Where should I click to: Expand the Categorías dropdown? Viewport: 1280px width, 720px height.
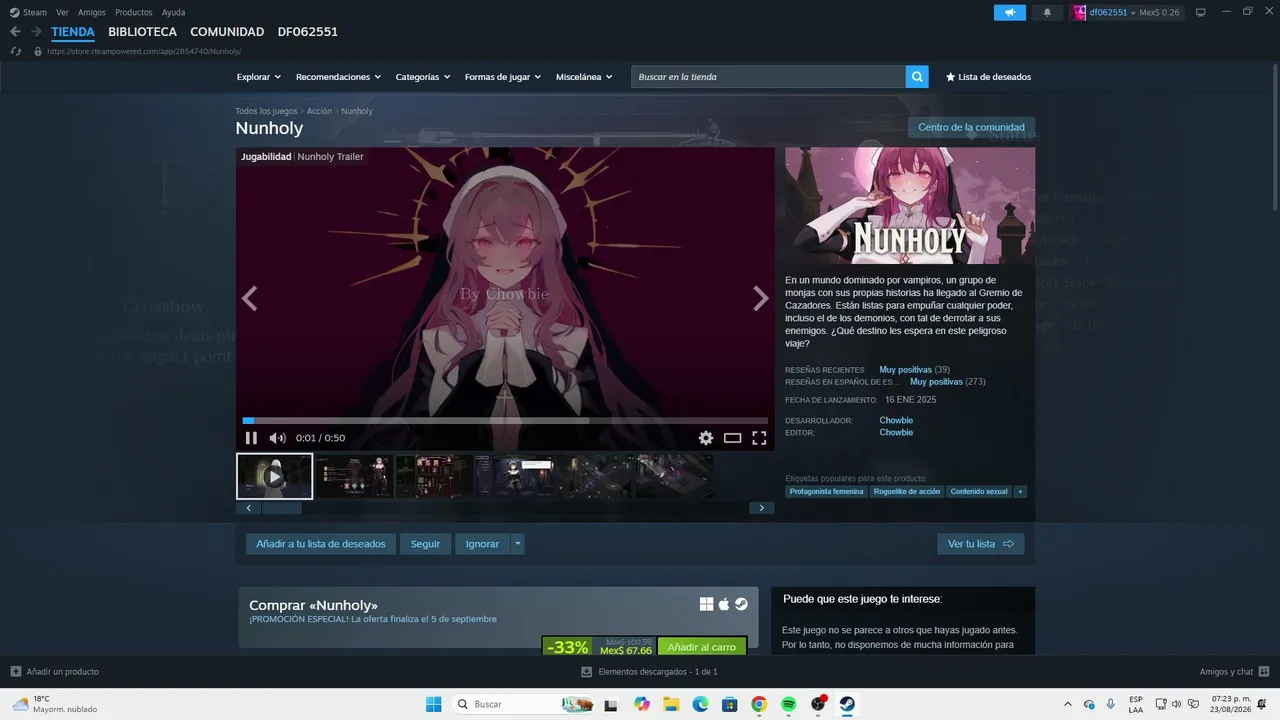click(x=423, y=77)
